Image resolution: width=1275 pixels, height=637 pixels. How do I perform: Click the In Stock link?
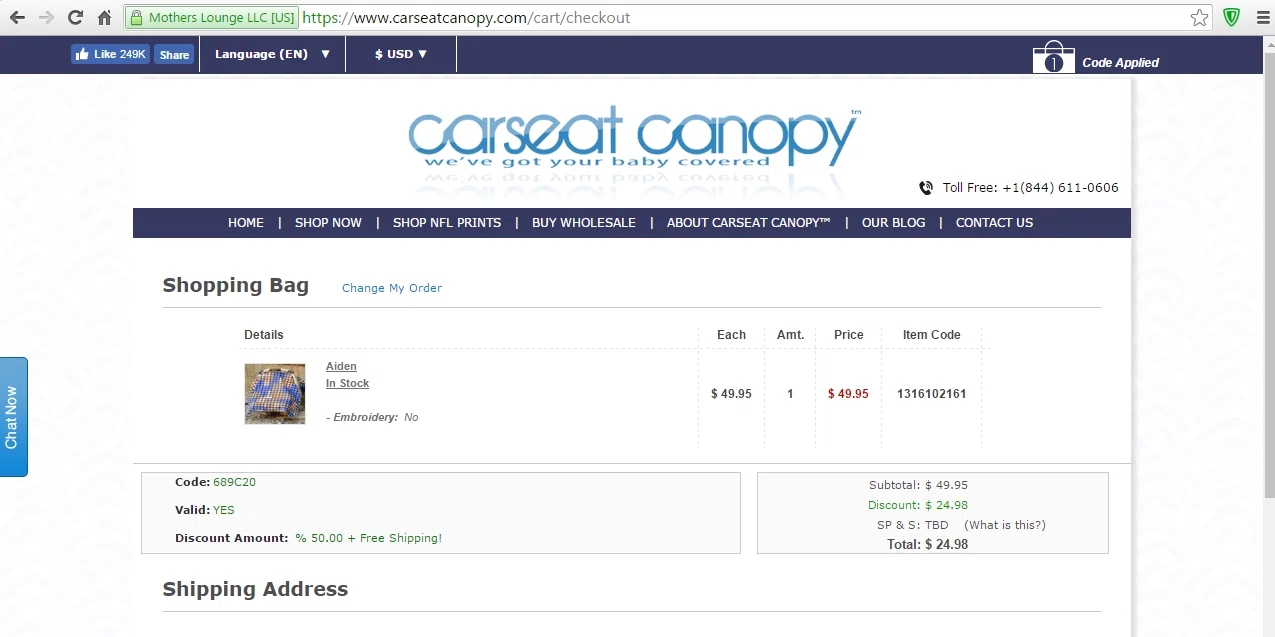347,383
